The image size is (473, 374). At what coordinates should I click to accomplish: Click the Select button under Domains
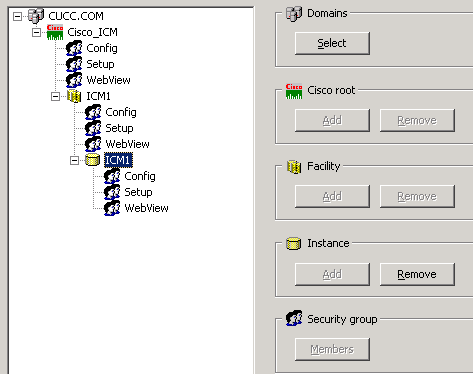click(x=332, y=43)
